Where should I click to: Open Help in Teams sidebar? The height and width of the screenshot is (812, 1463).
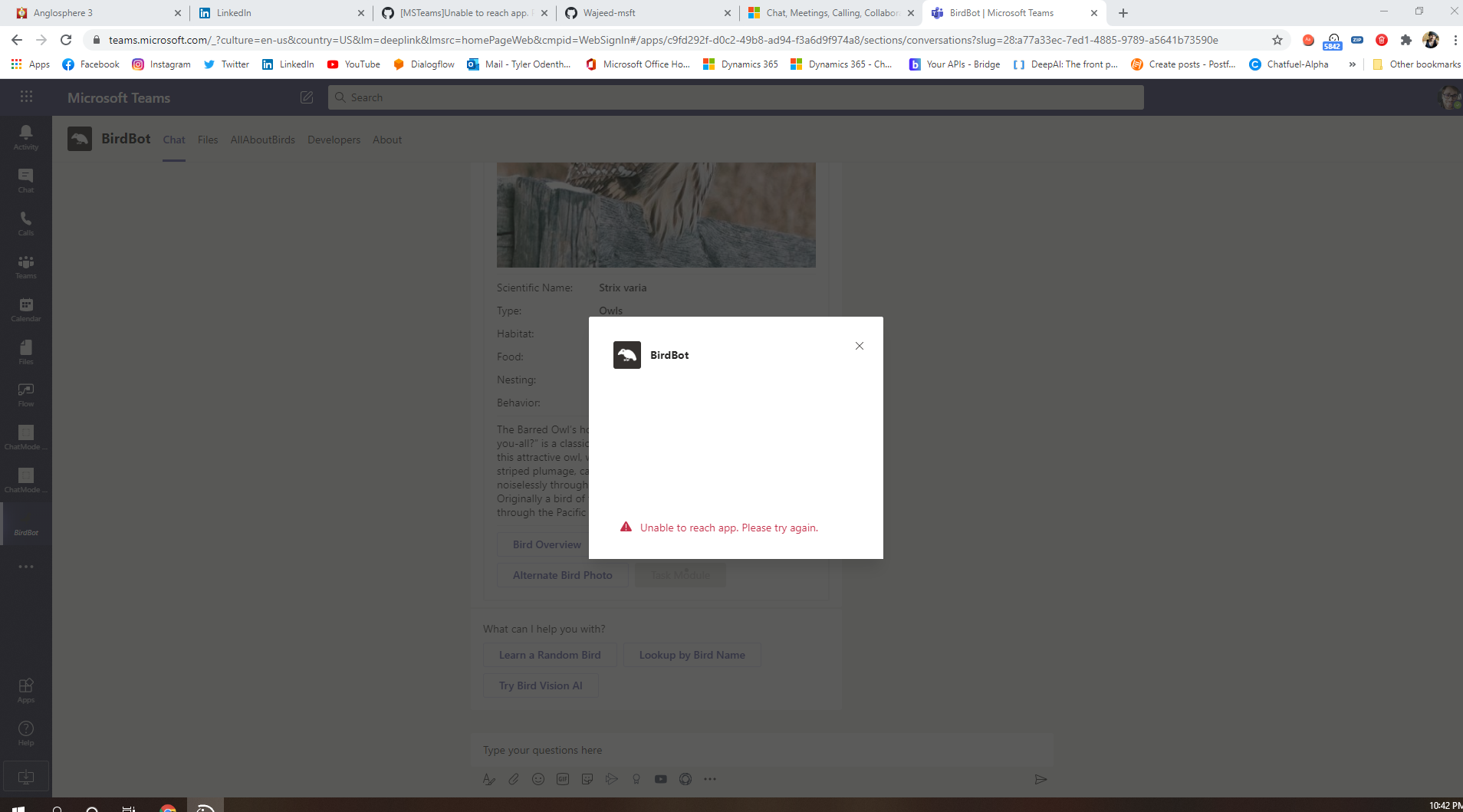click(26, 733)
